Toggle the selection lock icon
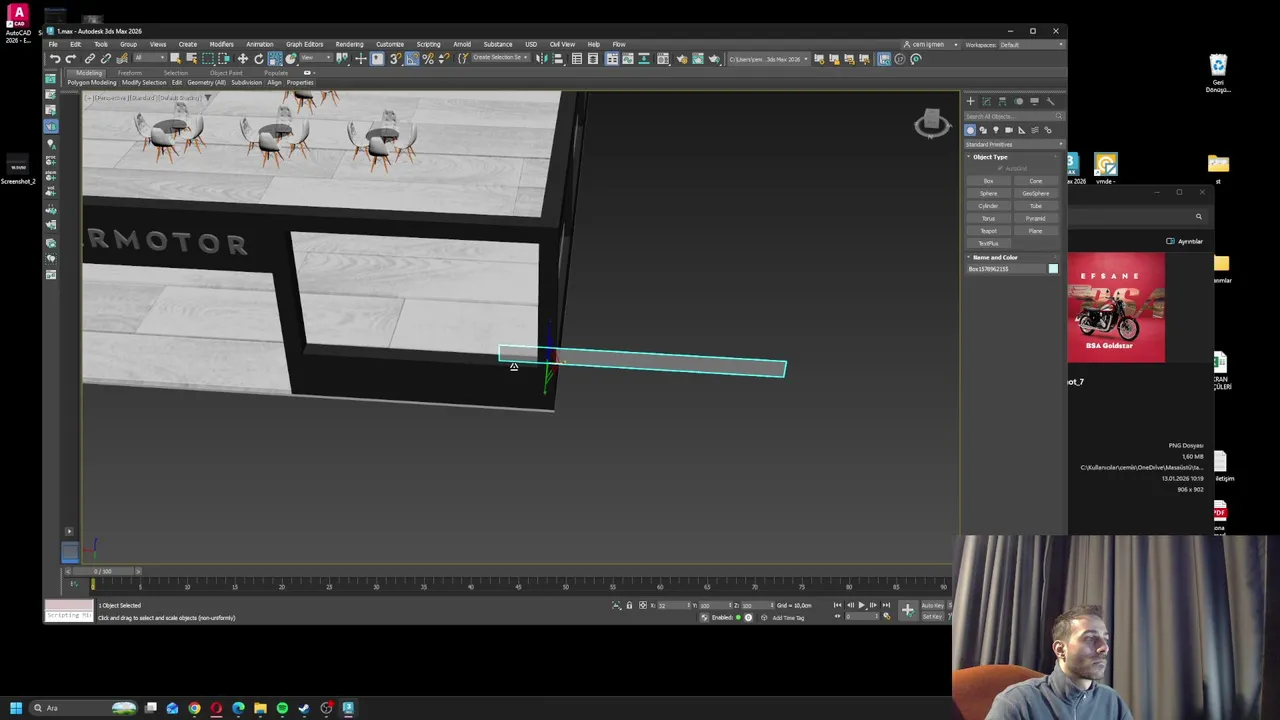Viewport: 1280px width, 720px height. (629, 605)
